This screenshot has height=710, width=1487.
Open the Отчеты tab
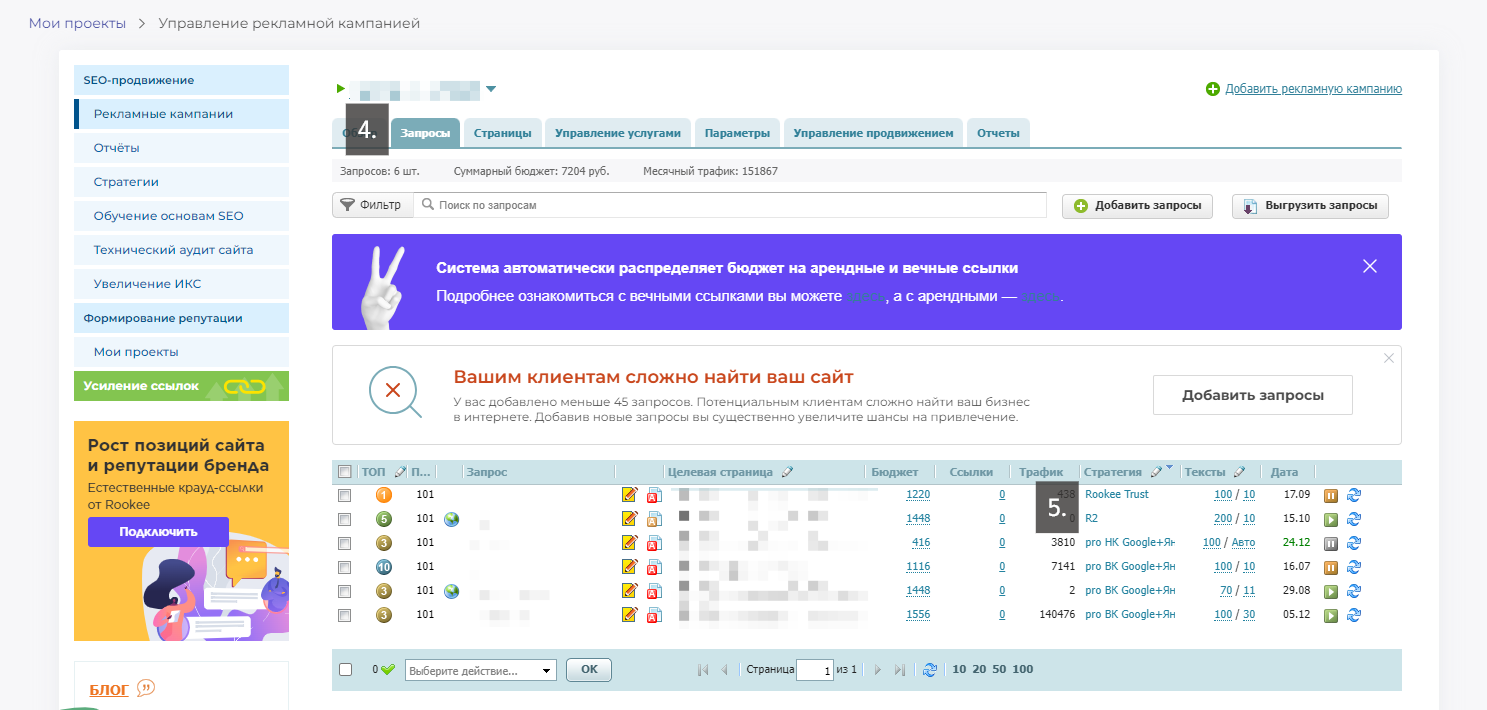[998, 131]
